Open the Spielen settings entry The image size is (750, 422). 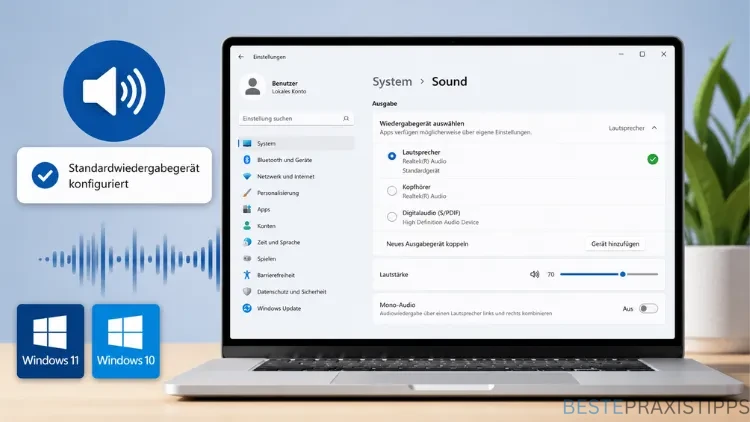coord(266,258)
